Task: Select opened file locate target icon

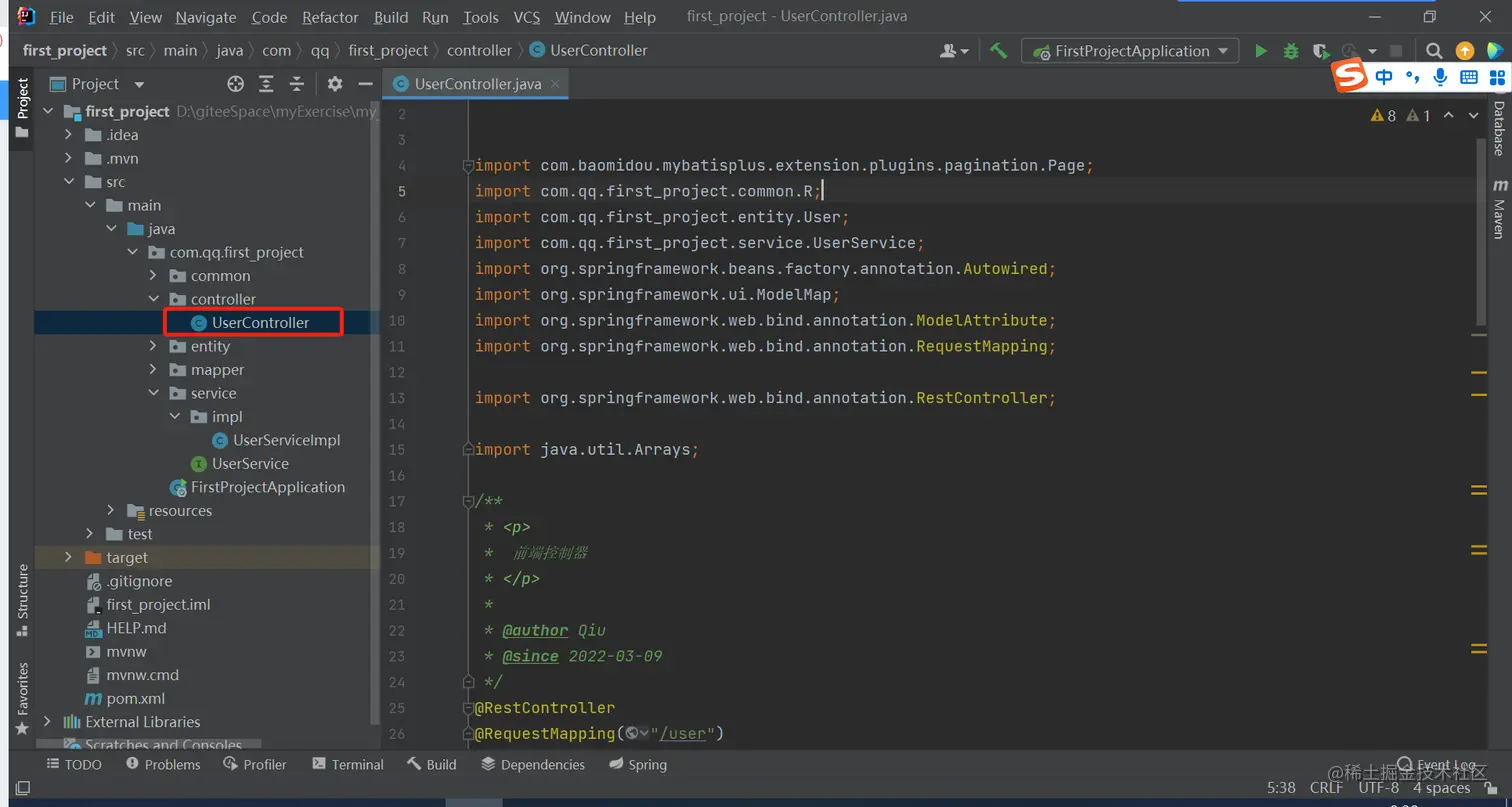Action: [236, 84]
